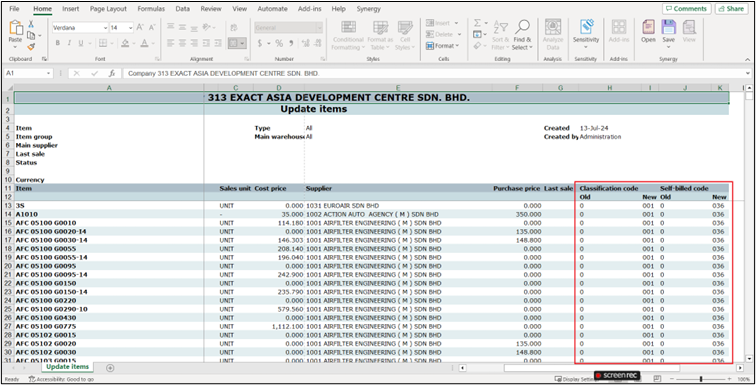Image resolution: width=756 pixels, height=385 pixels.
Task: Adjust the zoom slider in status bar
Action: pos(701,379)
